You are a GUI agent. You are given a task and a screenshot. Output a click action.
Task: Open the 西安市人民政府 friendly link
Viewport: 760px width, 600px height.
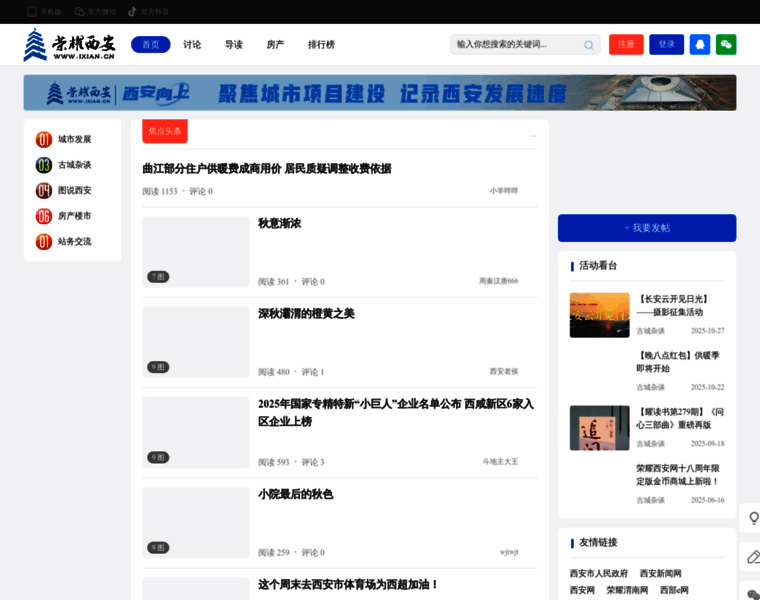(598, 574)
